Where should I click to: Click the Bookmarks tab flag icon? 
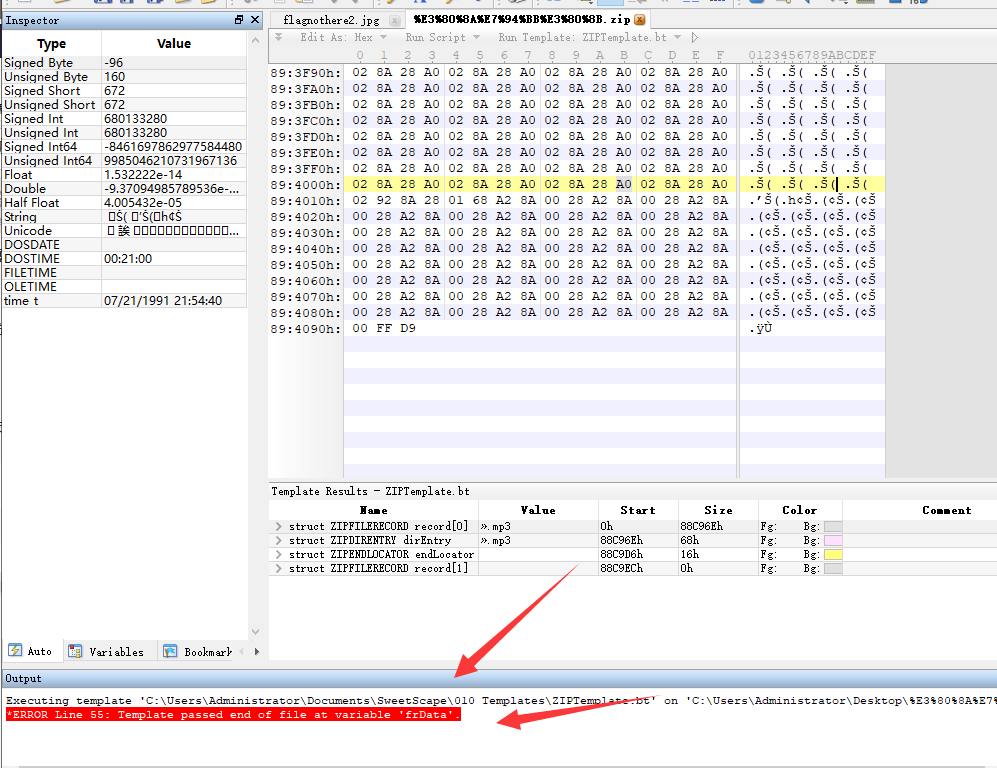click(170, 651)
